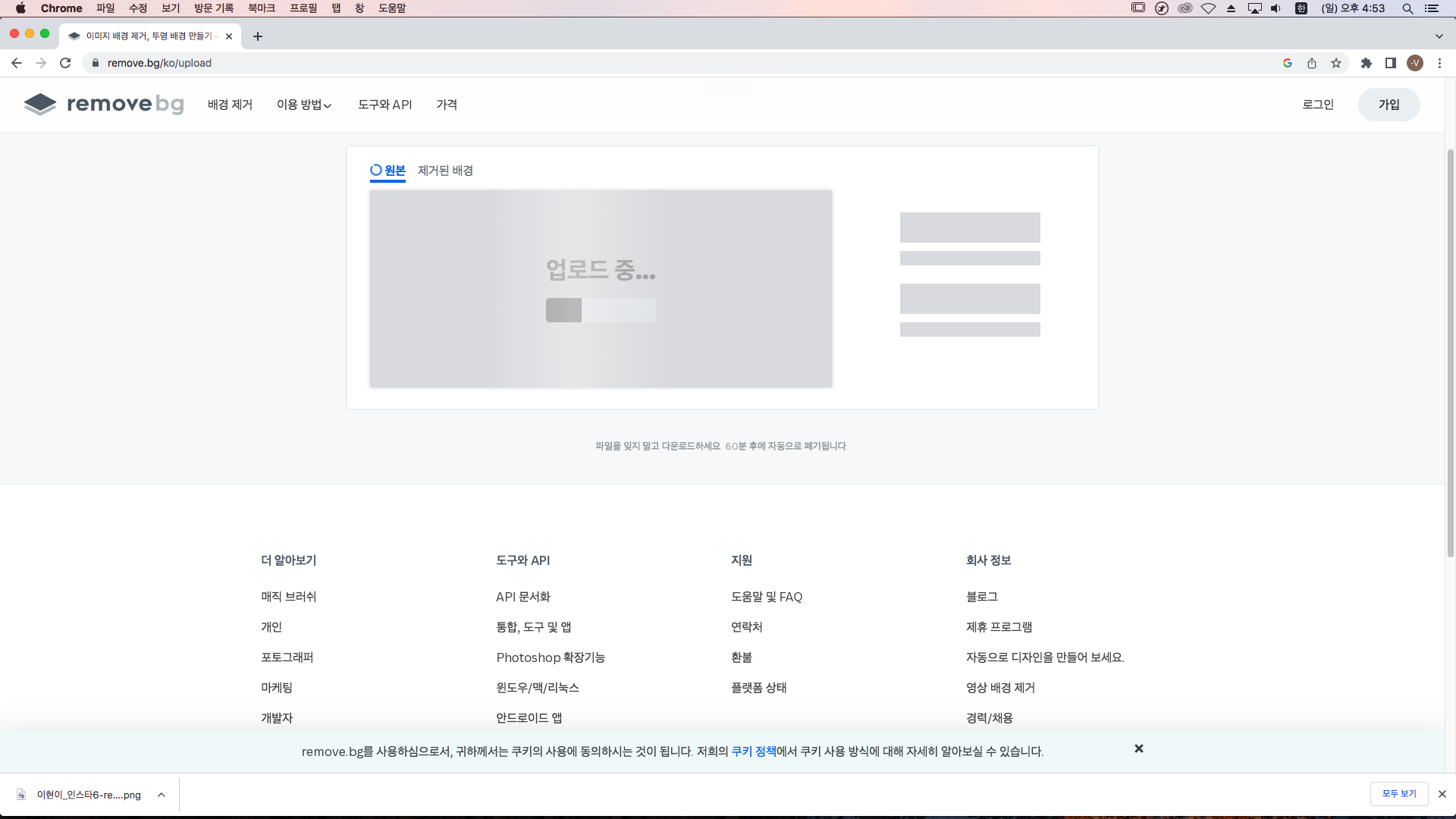Open Chrome tab search chevron
The height and width of the screenshot is (819, 1456).
[1439, 36]
